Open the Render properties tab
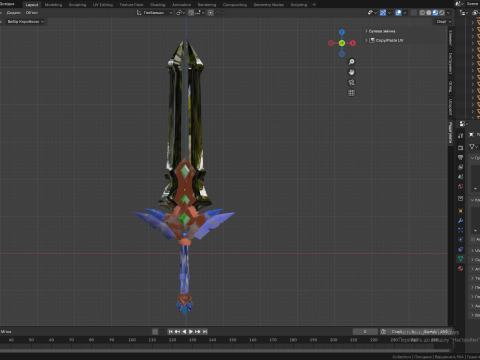The image size is (480, 360). click(x=460, y=148)
